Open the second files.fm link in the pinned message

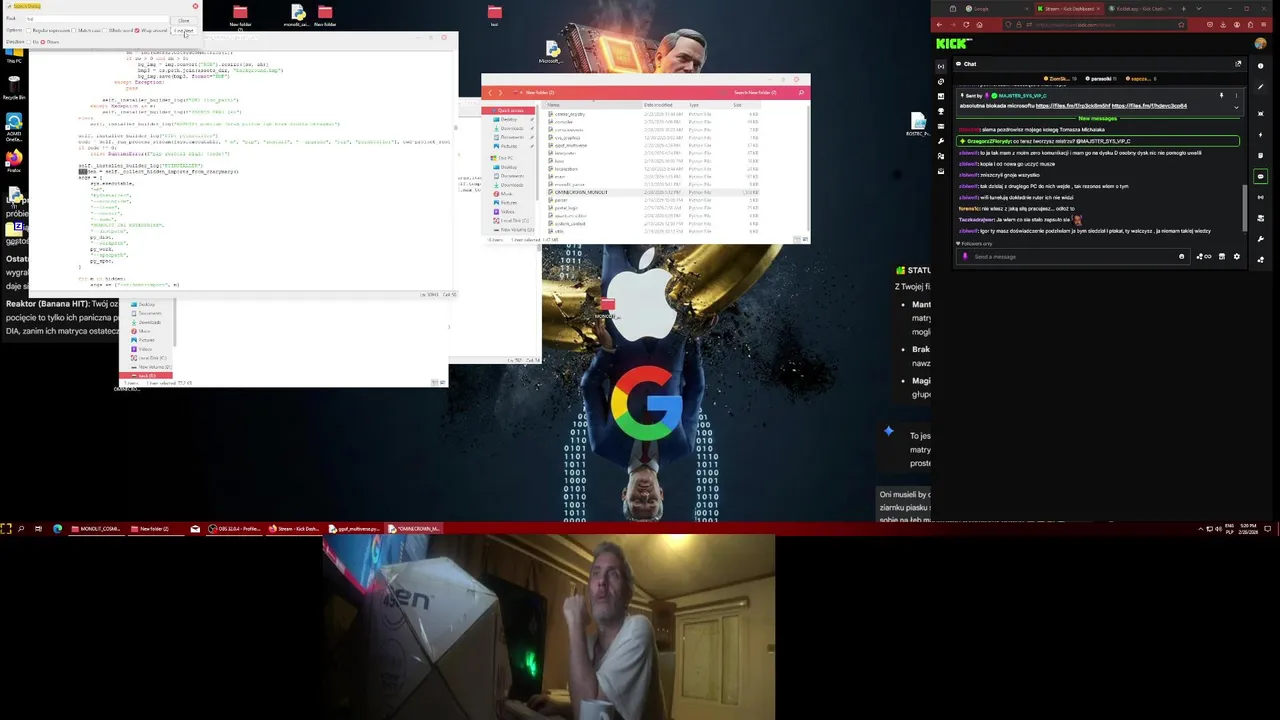[1149, 106]
